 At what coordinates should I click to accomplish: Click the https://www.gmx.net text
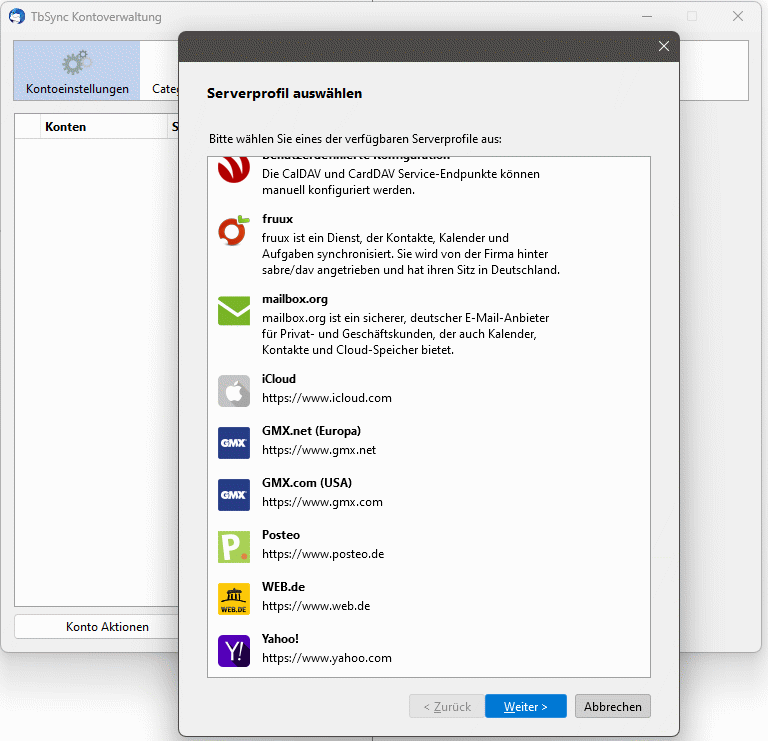pyautogui.click(x=319, y=450)
